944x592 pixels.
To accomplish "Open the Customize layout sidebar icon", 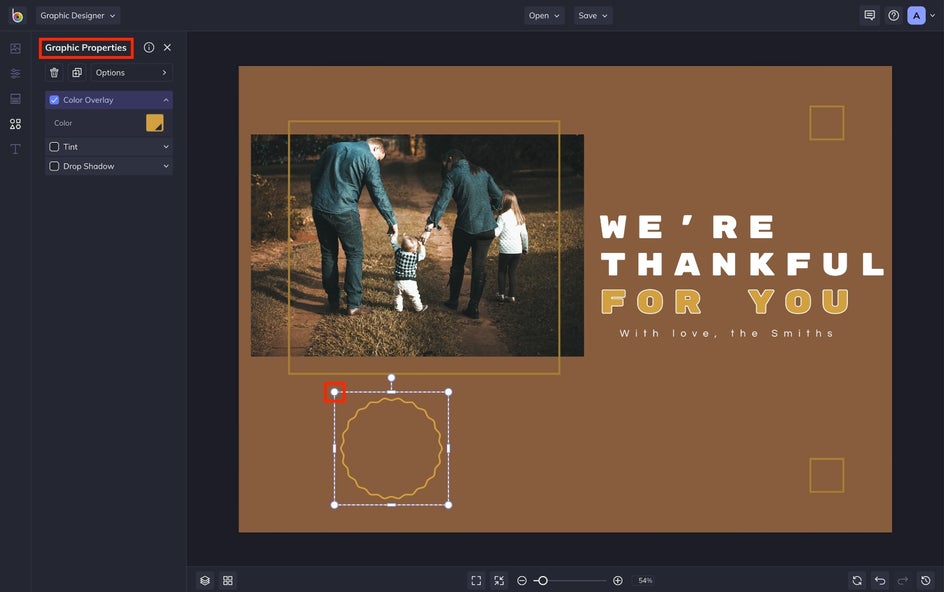I will coord(16,99).
